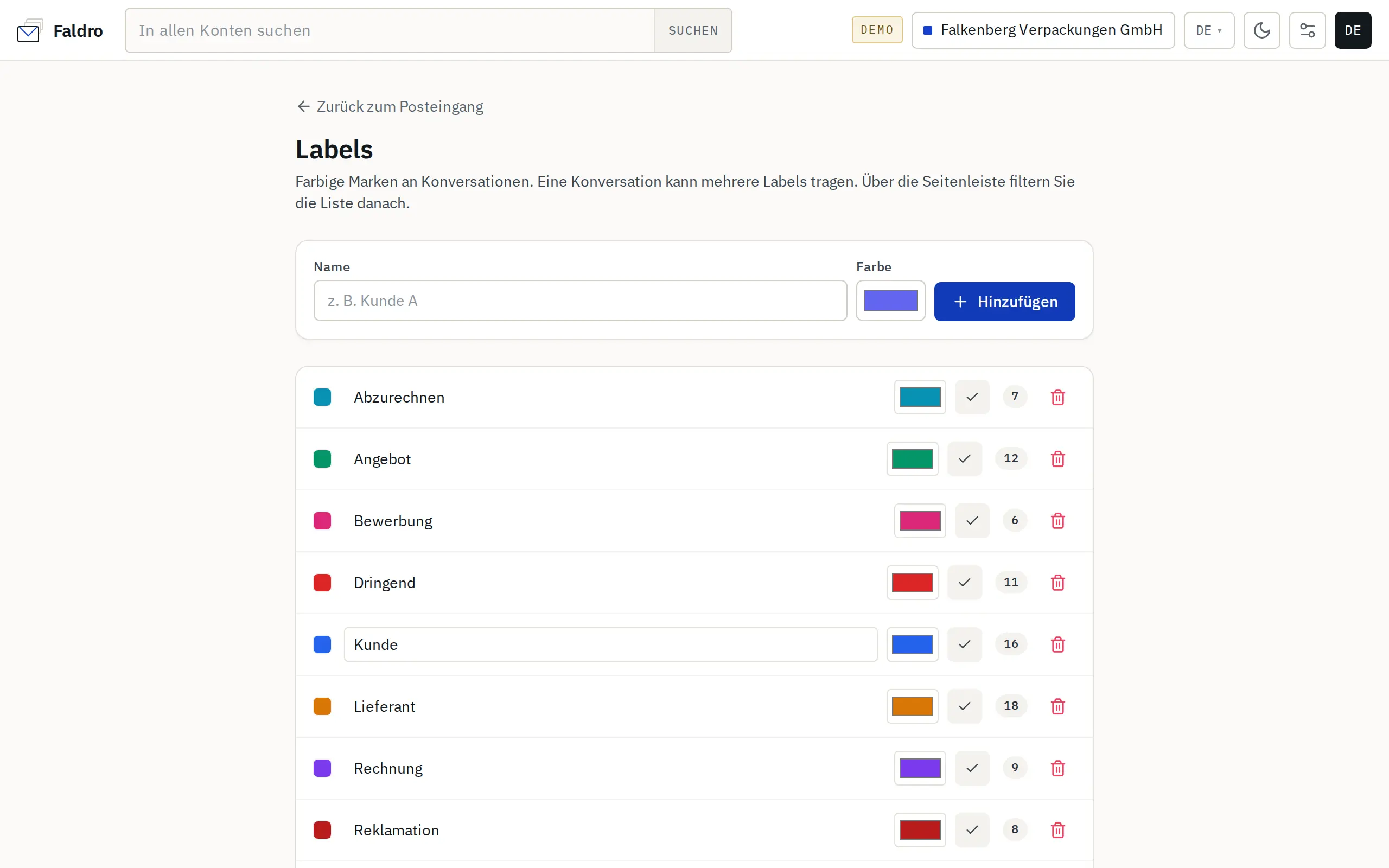Save the Rechnung label with checkmark
1389x868 pixels.
[972, 768]
